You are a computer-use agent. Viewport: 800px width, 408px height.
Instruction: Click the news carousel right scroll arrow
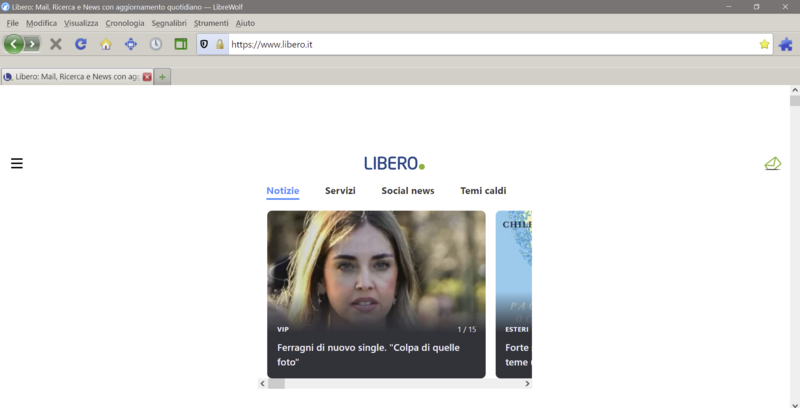[528, 384]
